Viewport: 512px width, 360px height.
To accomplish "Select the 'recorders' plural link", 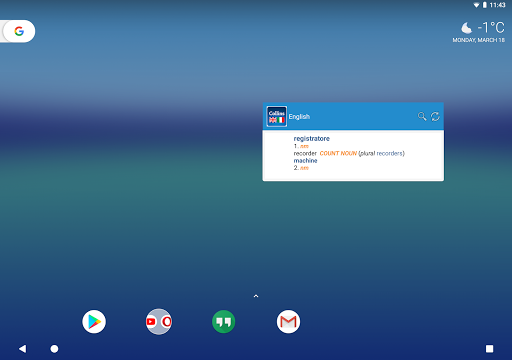I will point(390,153).
